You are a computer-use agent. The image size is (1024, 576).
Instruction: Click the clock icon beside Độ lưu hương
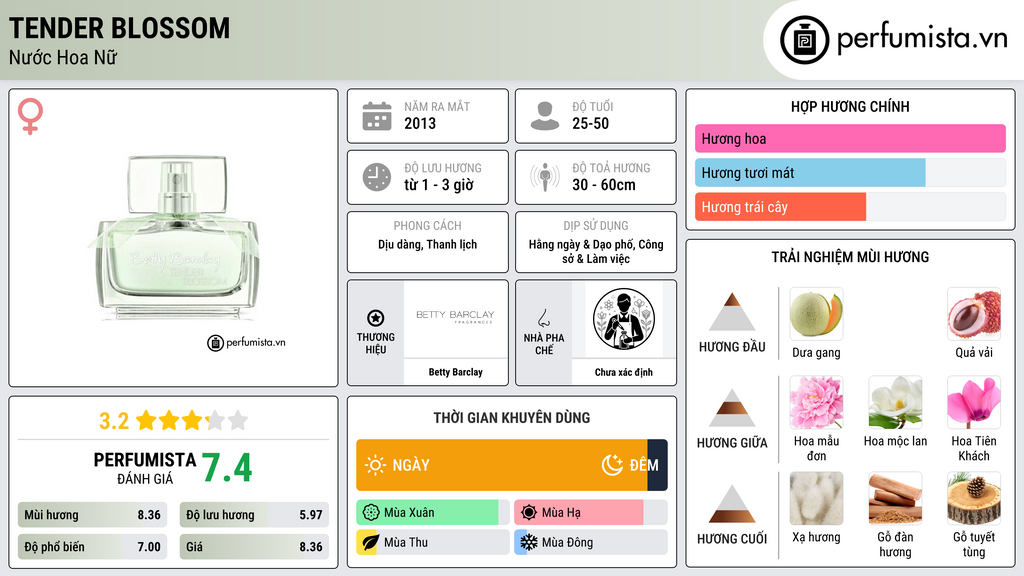377,177
